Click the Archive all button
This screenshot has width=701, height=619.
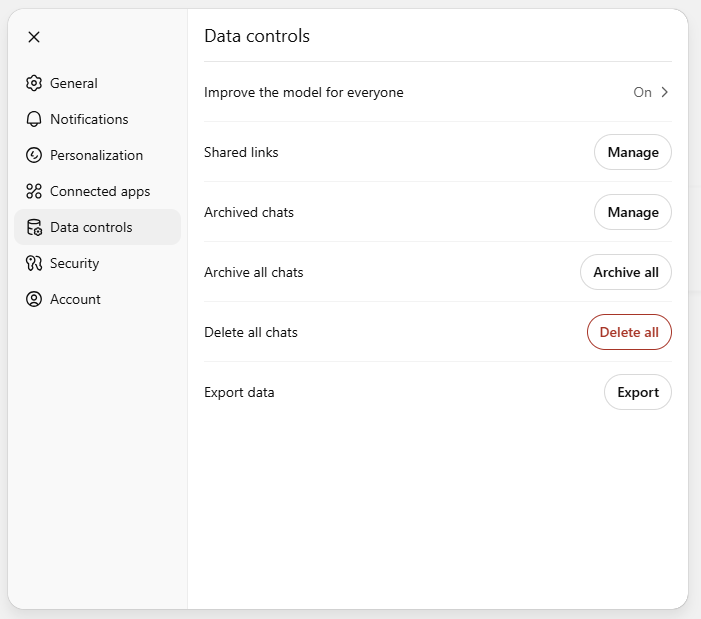point(625,272)
